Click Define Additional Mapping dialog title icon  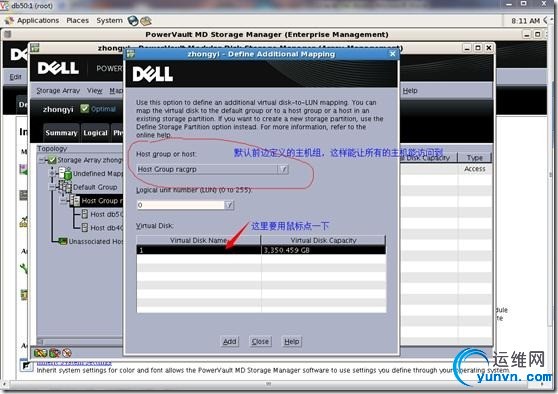click(x=131, y=54)
